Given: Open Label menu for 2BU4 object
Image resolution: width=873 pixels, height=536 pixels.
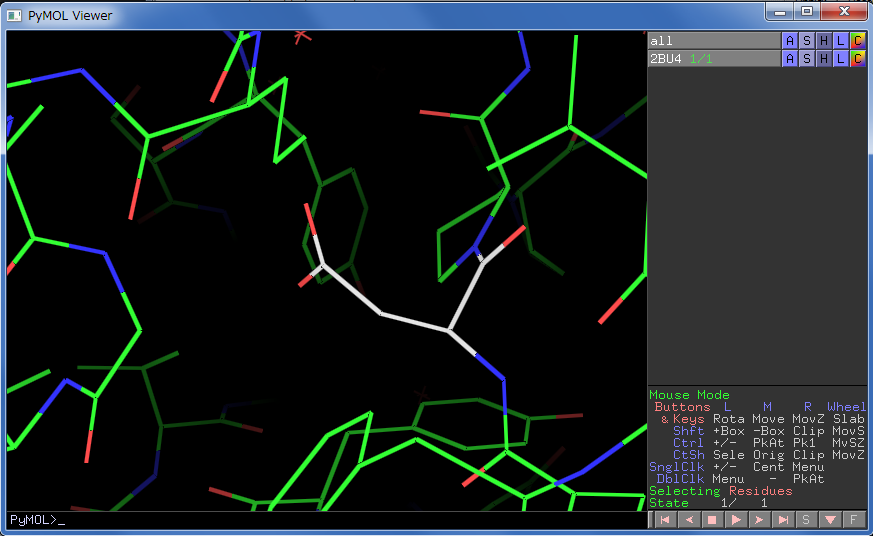Looking at the screenshot, I should coord(840,59).
